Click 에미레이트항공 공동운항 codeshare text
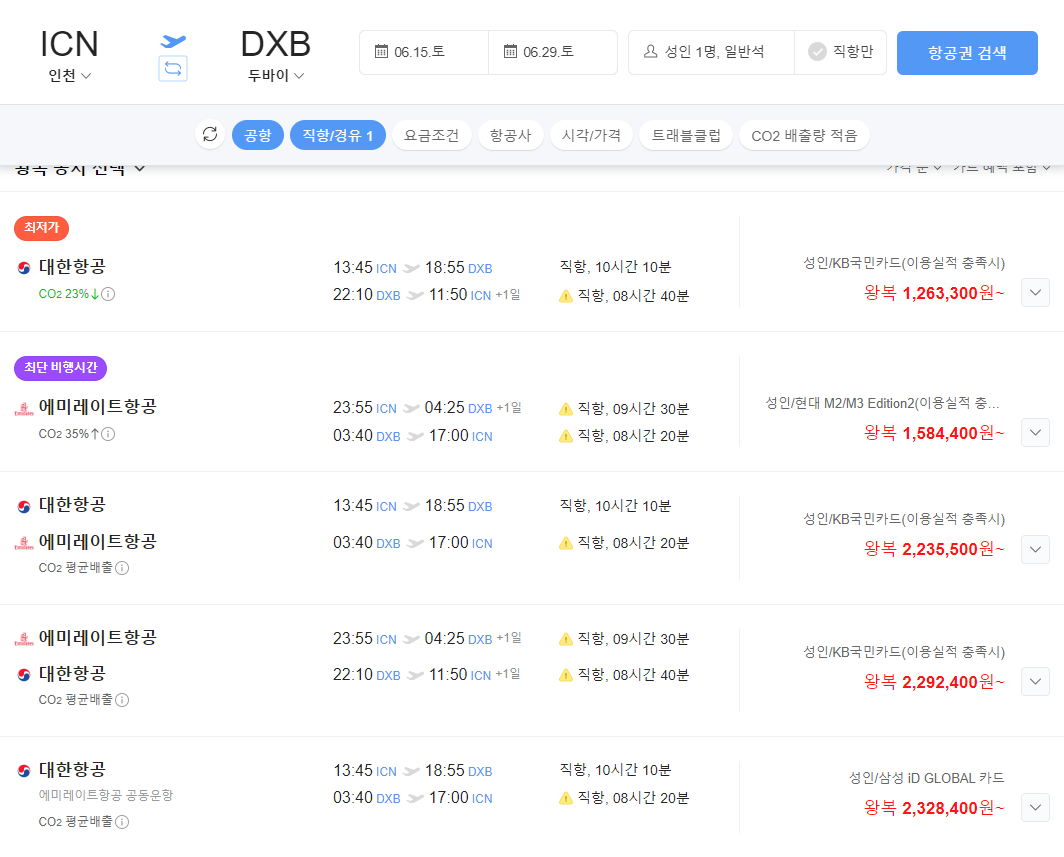 (x=106, y=795)
